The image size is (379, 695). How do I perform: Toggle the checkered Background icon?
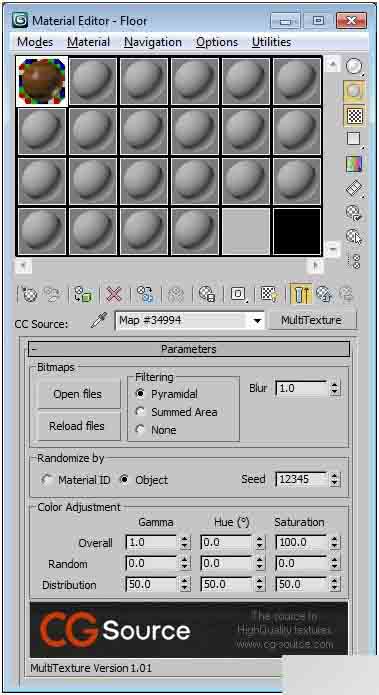(x=354, y=116)
